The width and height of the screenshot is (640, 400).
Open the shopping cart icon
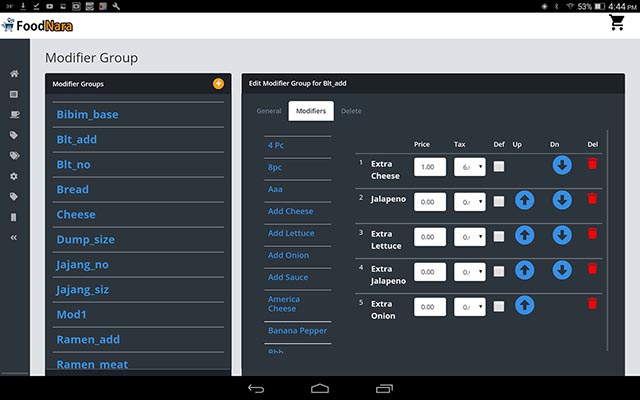[x=617, y=23]
